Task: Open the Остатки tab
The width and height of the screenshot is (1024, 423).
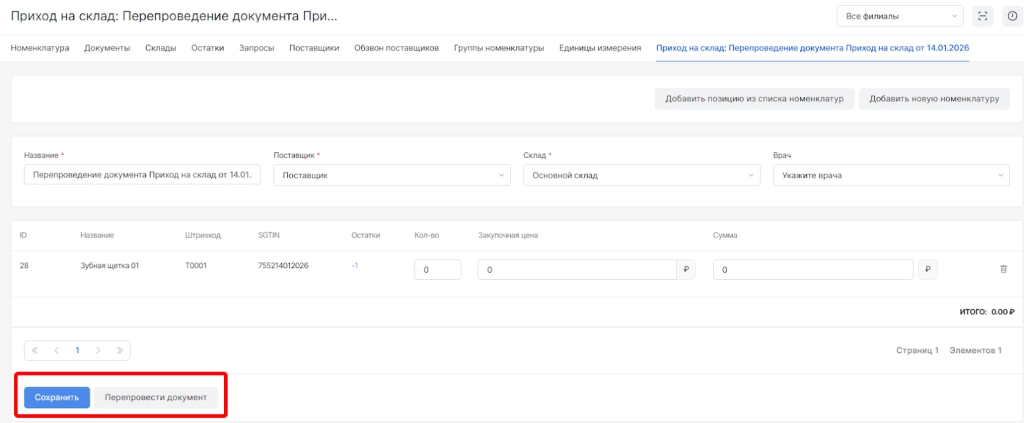Action: (207, 48)
